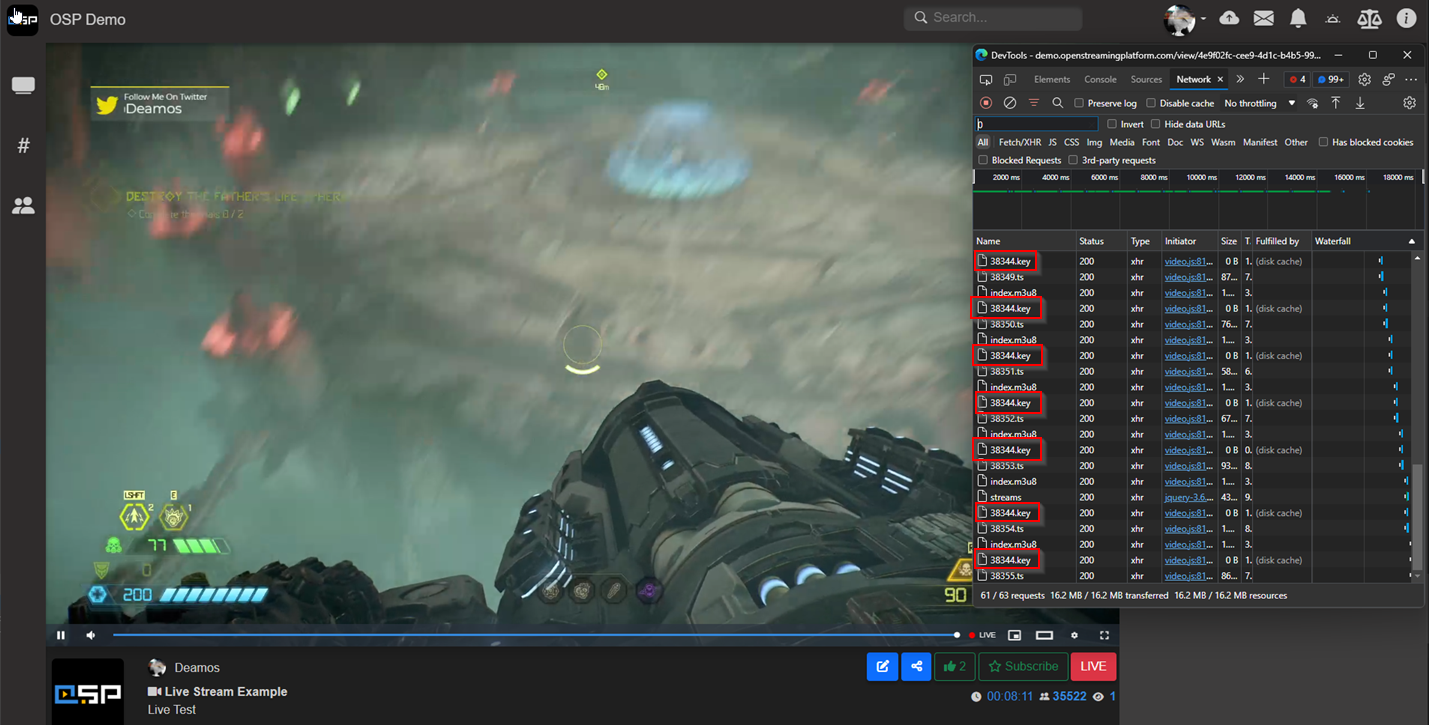Switch to the Sources tab
The image size is (1429, 725).
click(x=1146, y=79)
